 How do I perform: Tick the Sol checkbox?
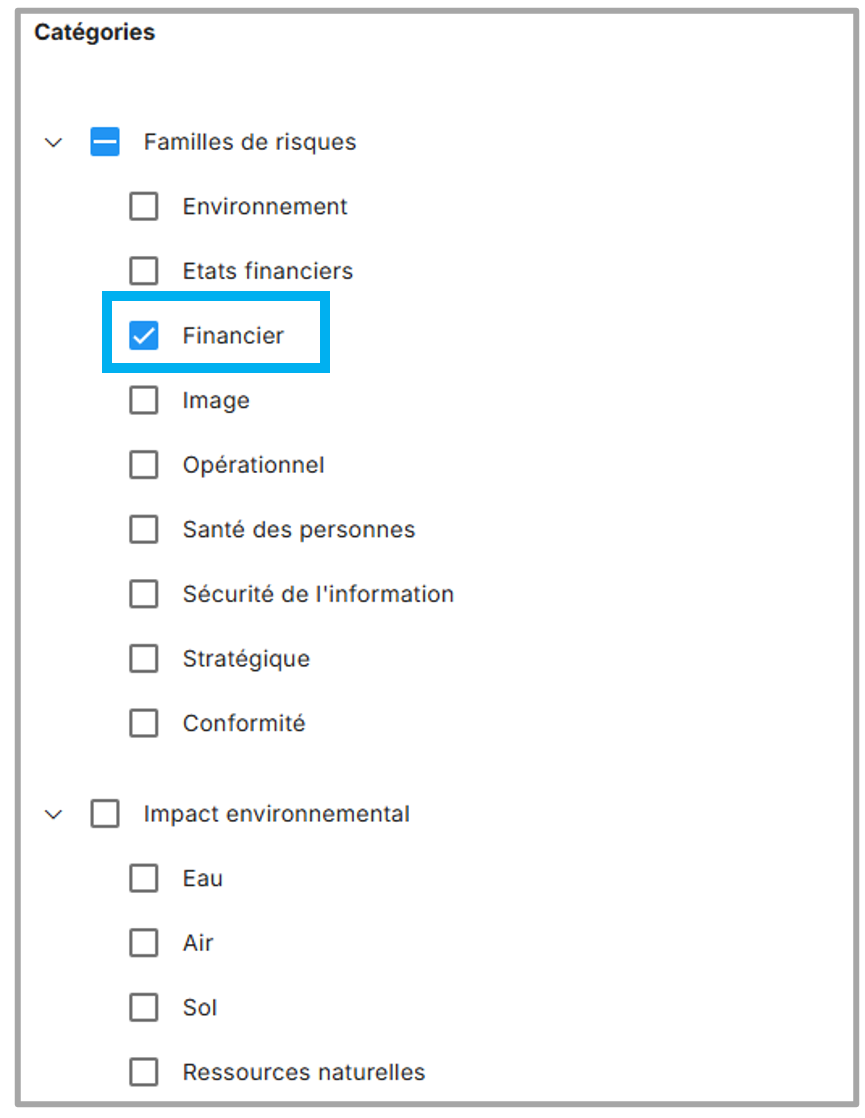click(x=144, y=1008)
